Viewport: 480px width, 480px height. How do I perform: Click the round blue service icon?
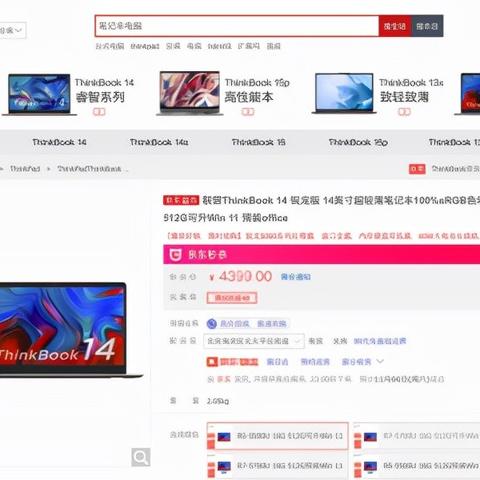[x=212, y=324]
